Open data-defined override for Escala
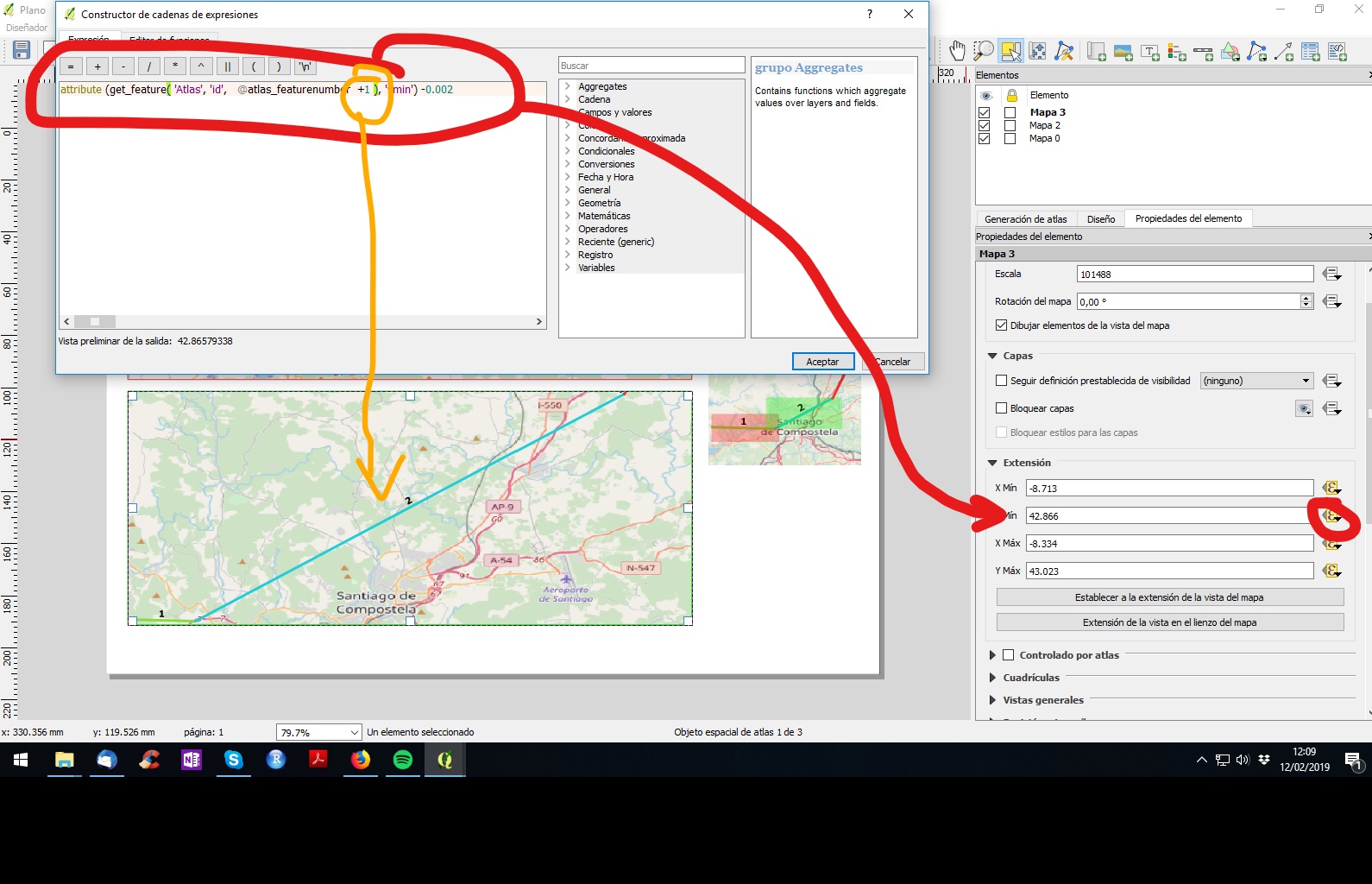The height and width of the screenshot is (884, 1372). pos(1332,274)
